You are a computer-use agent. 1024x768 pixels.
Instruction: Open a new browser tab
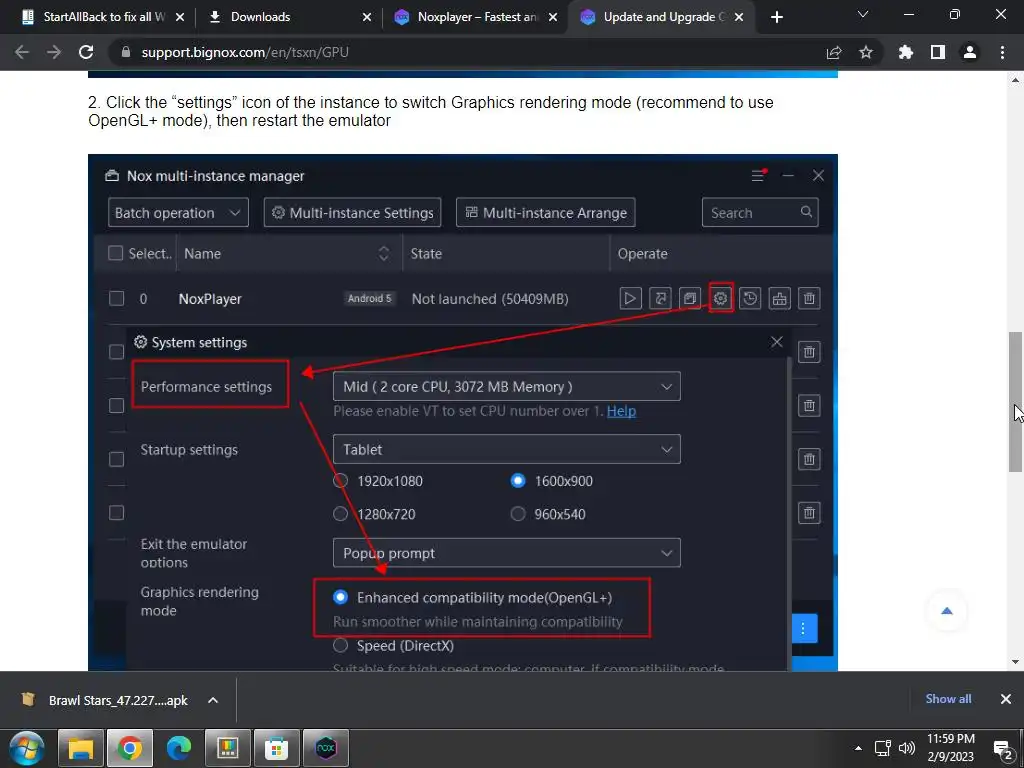tap(776, 17)
